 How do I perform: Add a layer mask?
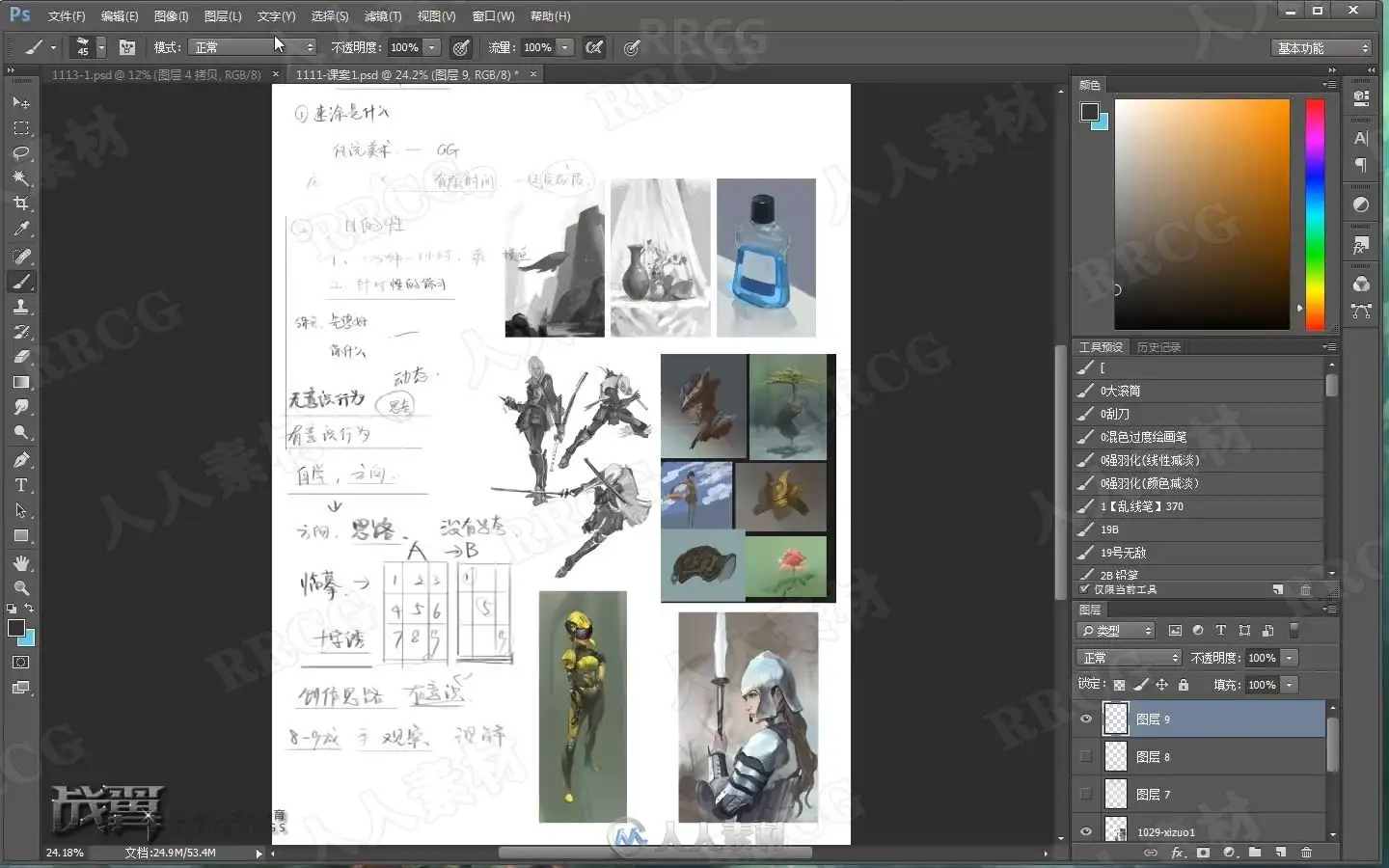point(1203,853)
